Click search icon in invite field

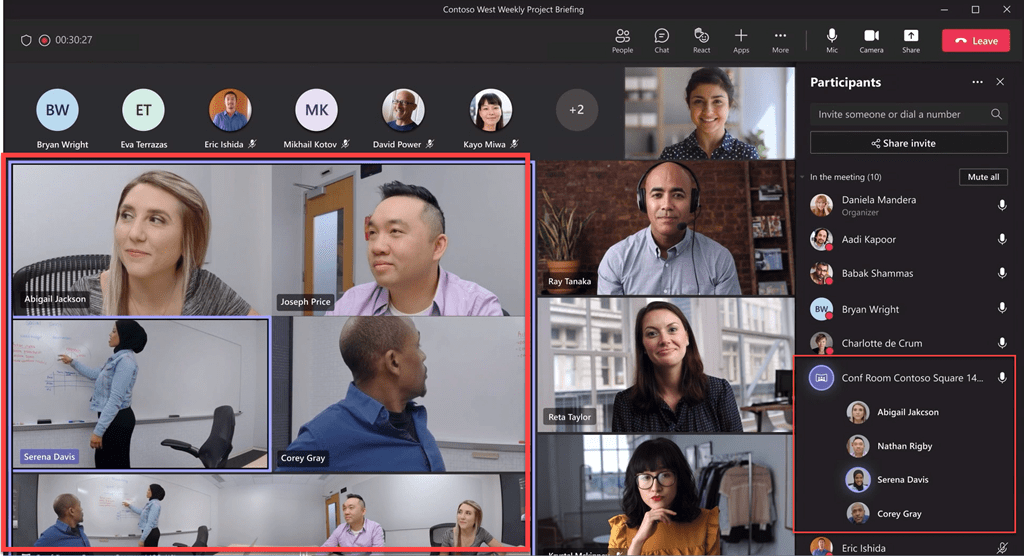(996, 114)
